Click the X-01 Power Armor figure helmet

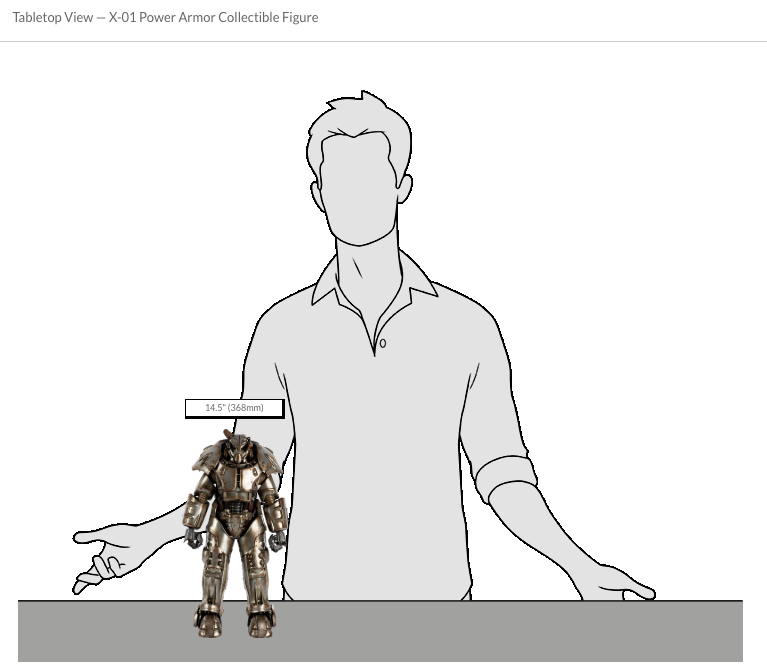236,449
